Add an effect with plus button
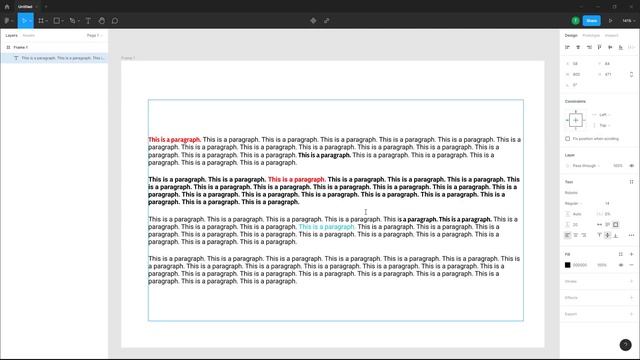The image size is (640, 360). [x=631, y=298]
